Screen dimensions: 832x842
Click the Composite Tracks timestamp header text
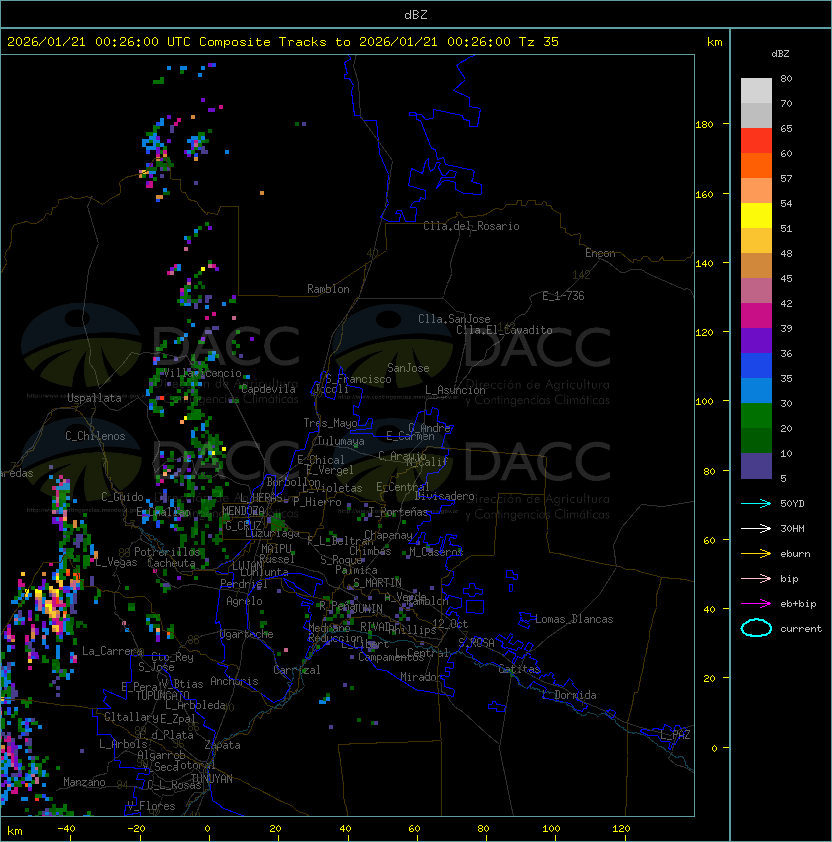coord(283,42)
